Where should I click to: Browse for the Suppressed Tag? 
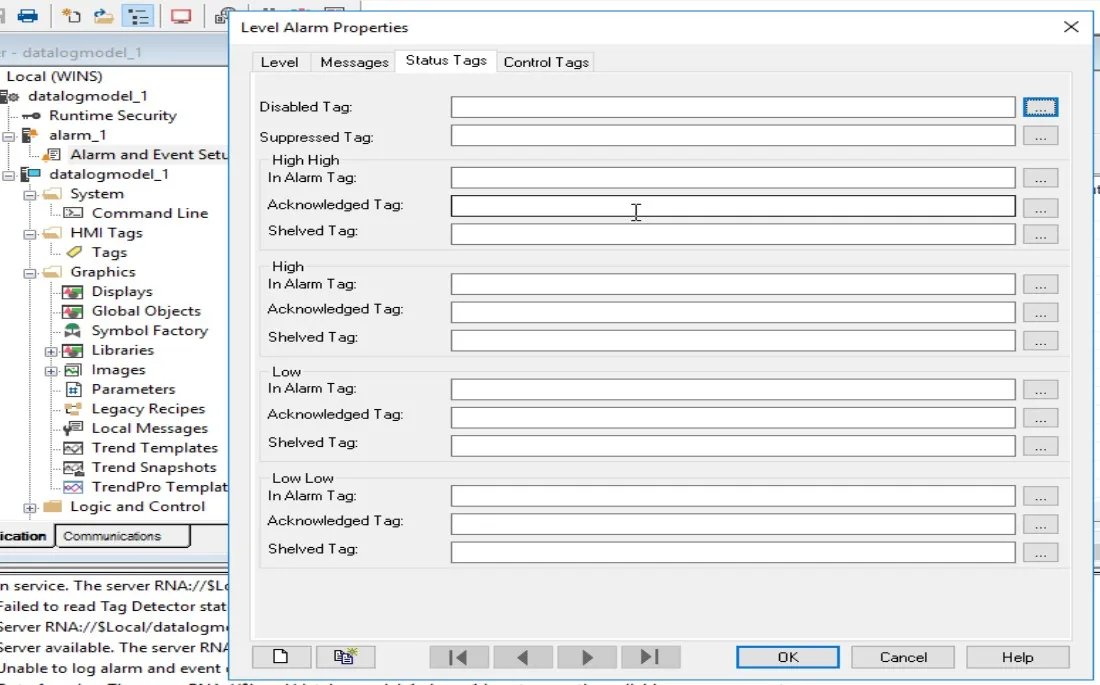click(1040, 136)
